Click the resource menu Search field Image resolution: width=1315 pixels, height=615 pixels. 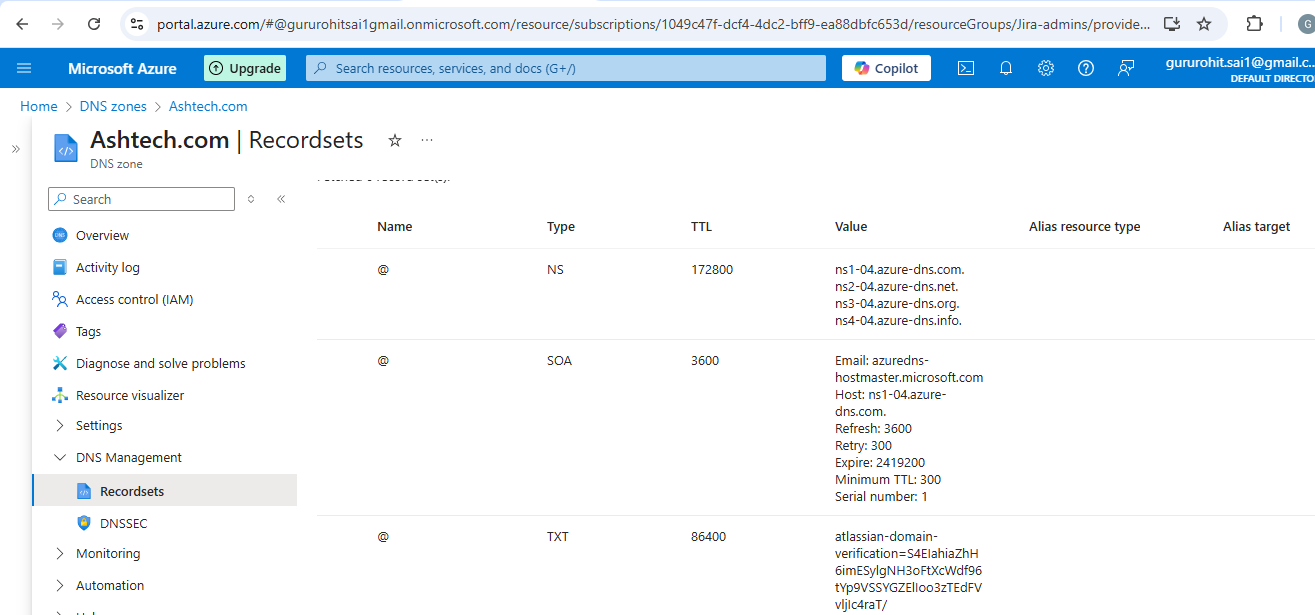click(142, 199)
